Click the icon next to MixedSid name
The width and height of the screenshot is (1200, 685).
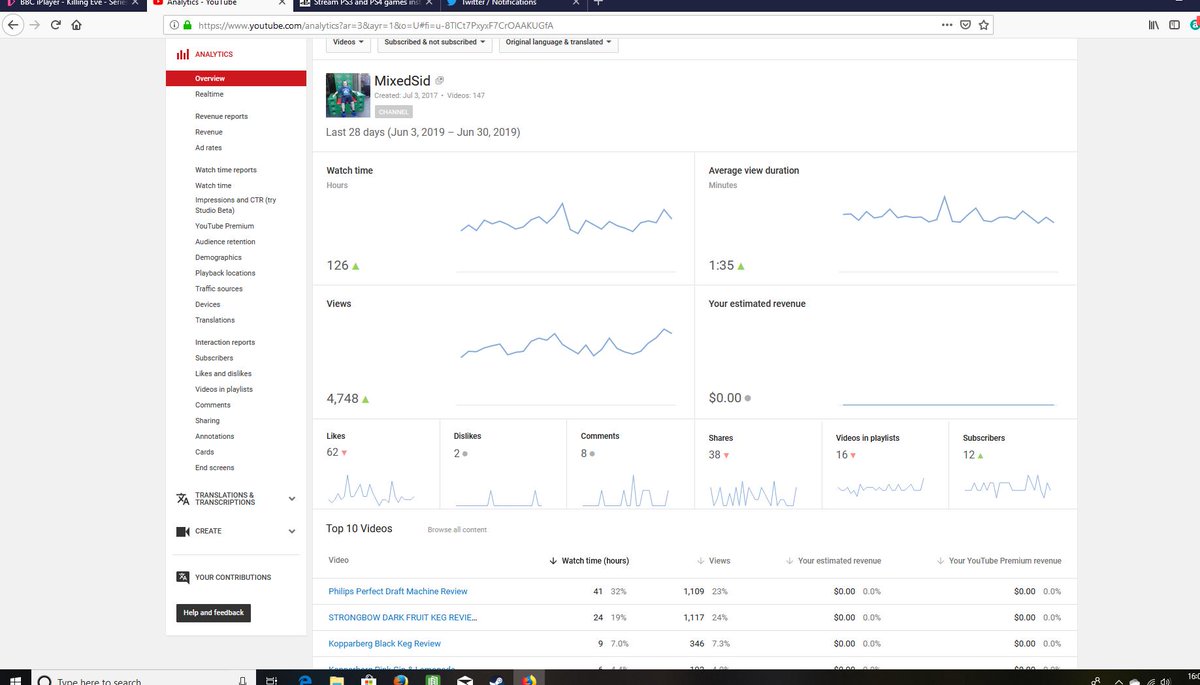click(x=440, y=80)
